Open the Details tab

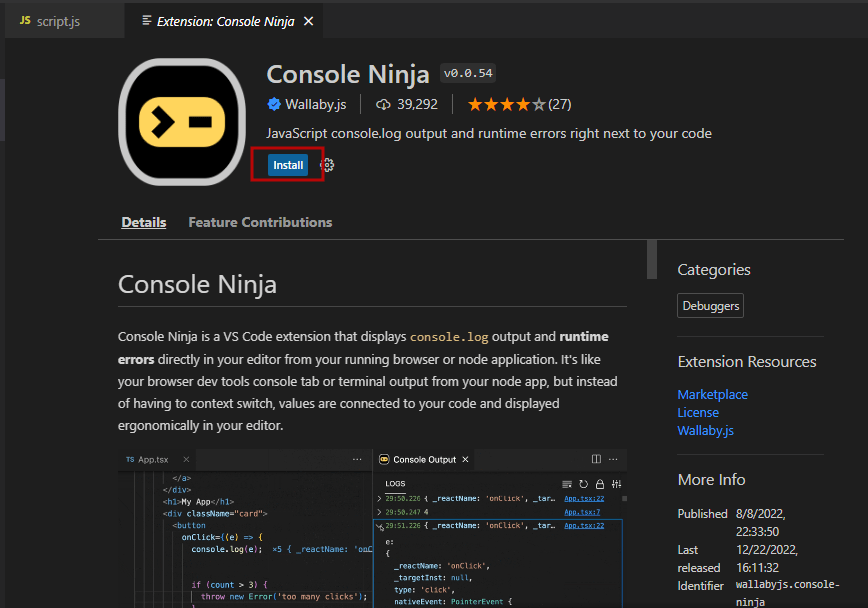[144, 223]
